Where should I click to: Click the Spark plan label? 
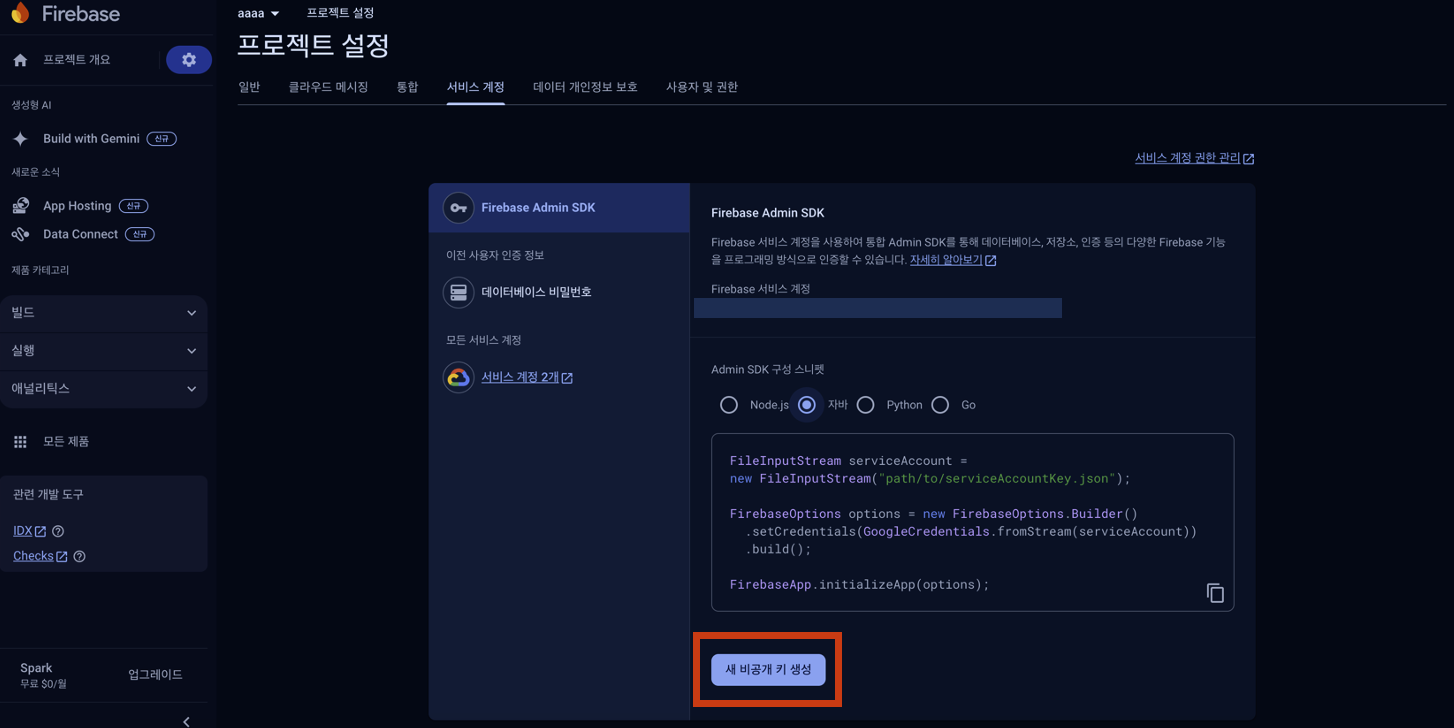36,668
